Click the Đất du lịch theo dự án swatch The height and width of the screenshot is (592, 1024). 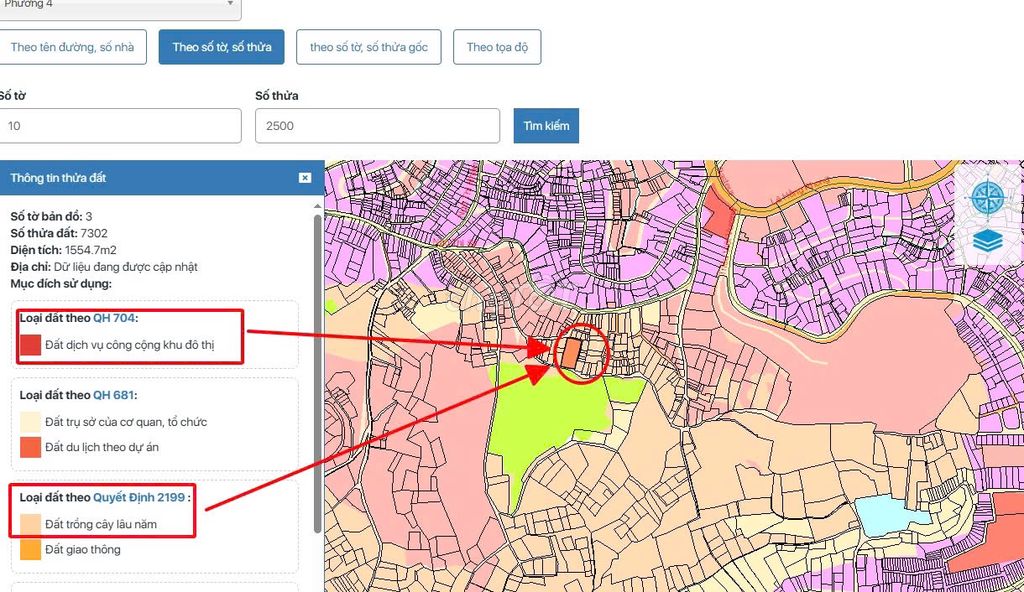(x=31, y=447)
